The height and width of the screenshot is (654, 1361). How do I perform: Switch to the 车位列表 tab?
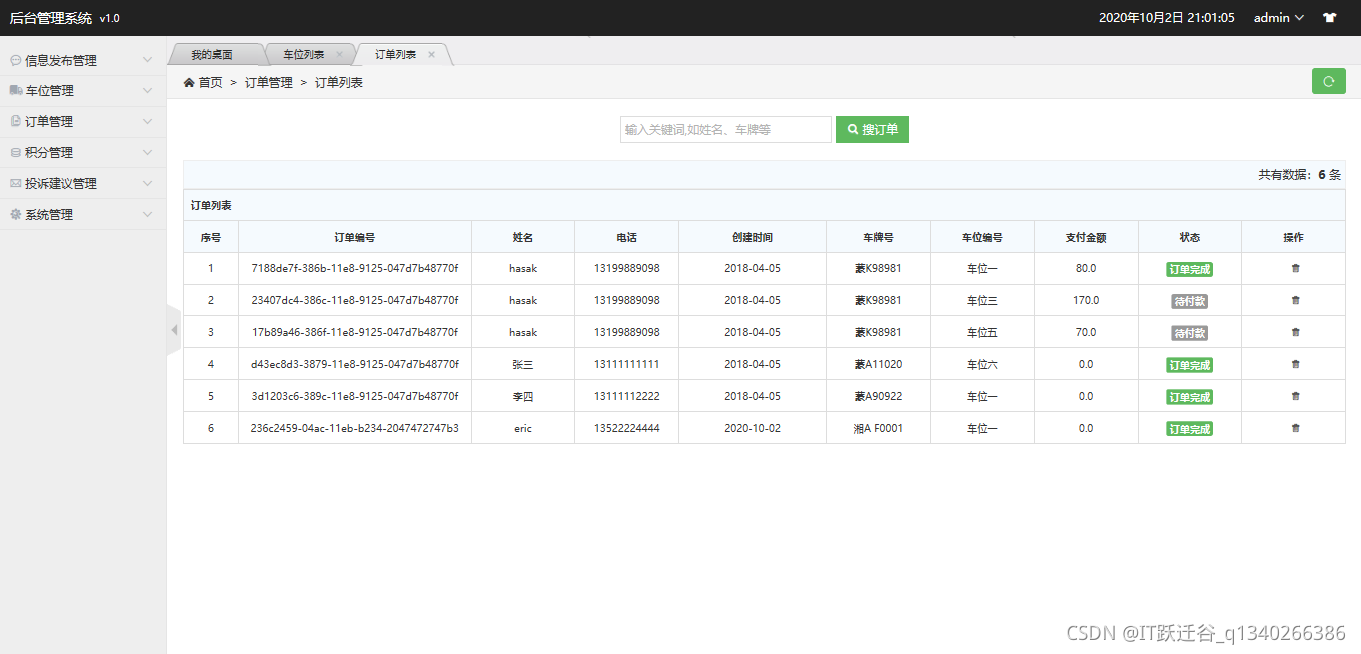click(x=304, y=54)
